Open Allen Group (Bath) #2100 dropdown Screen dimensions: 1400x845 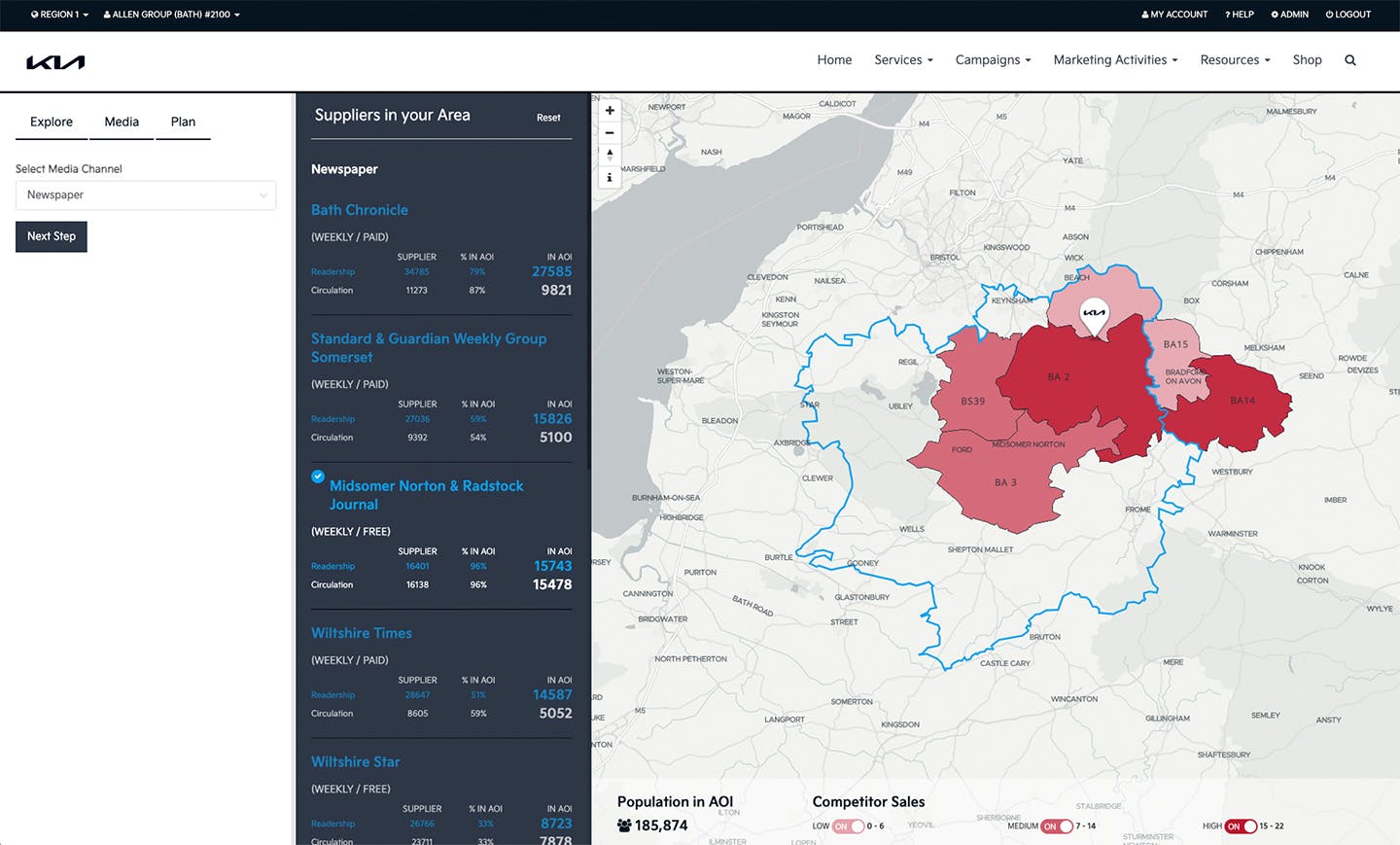coord(171,15)
